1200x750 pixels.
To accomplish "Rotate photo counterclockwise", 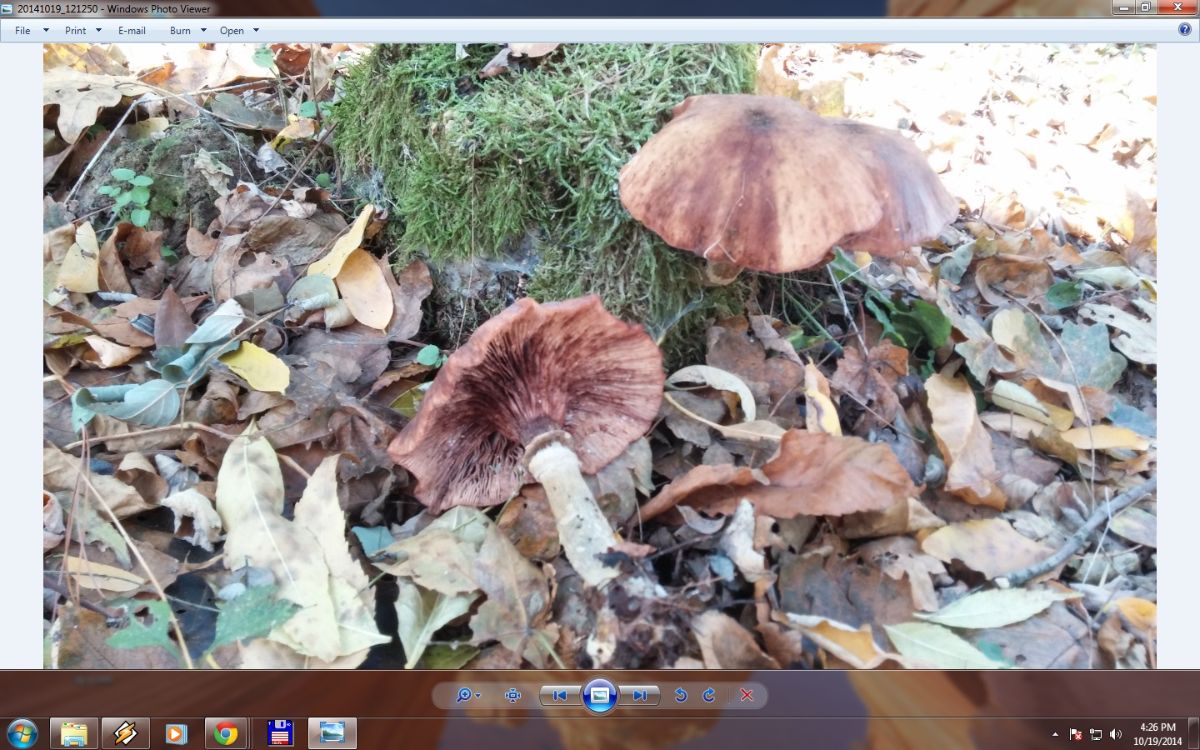I will pos(681,695).
